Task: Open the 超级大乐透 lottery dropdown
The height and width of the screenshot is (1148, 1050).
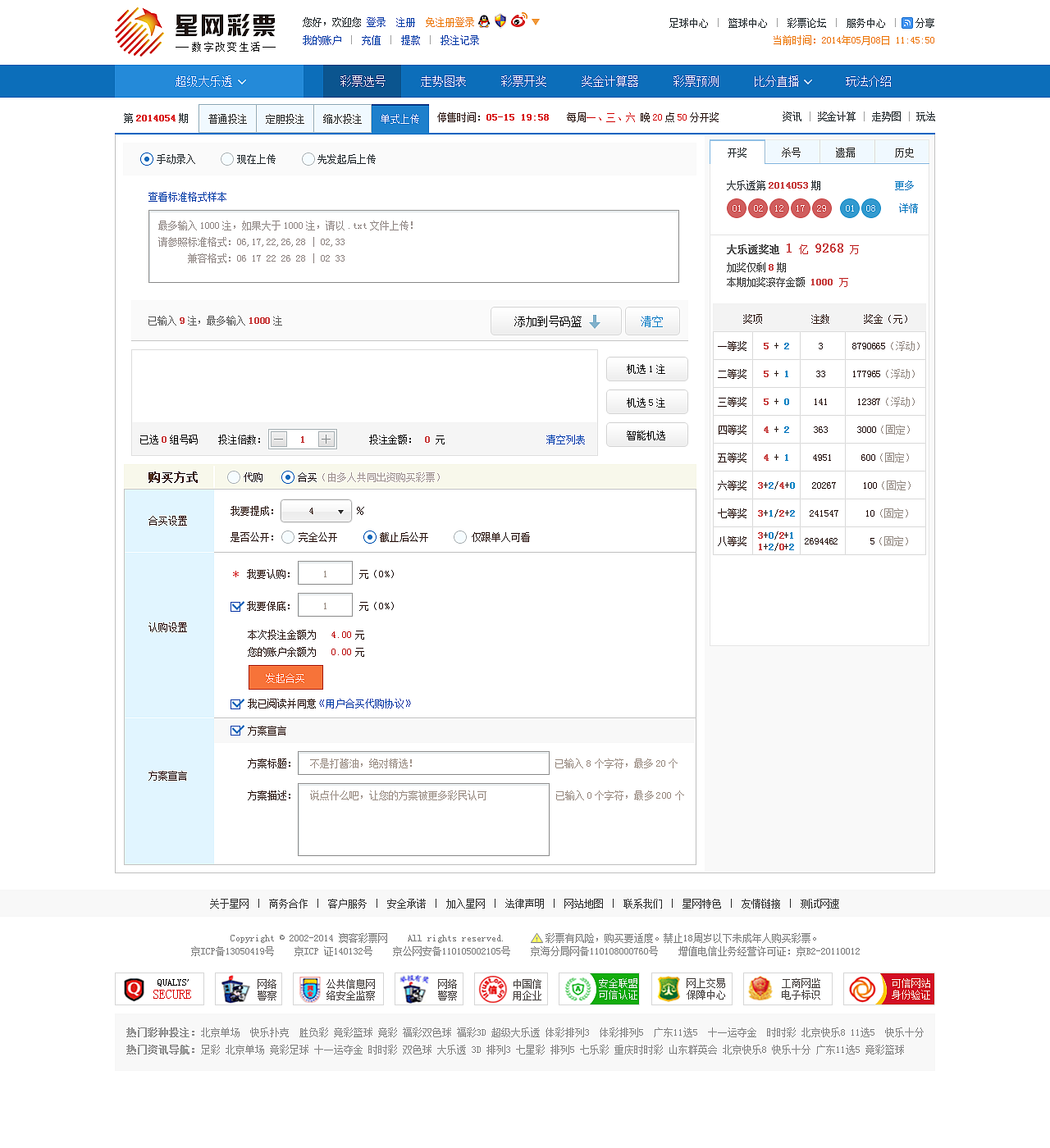Action: pyautogui.click(x=210, y=81)
